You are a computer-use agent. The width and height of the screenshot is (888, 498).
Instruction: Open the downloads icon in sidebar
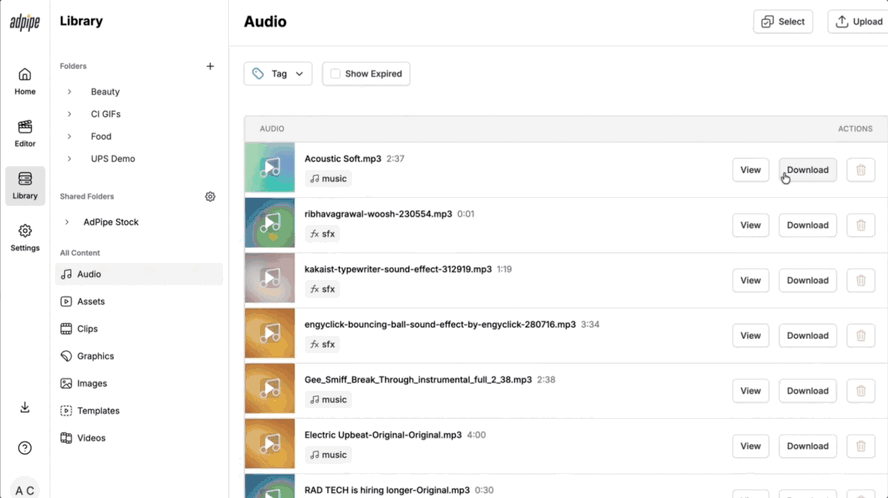pyautogui.click(x=25, y=407)
